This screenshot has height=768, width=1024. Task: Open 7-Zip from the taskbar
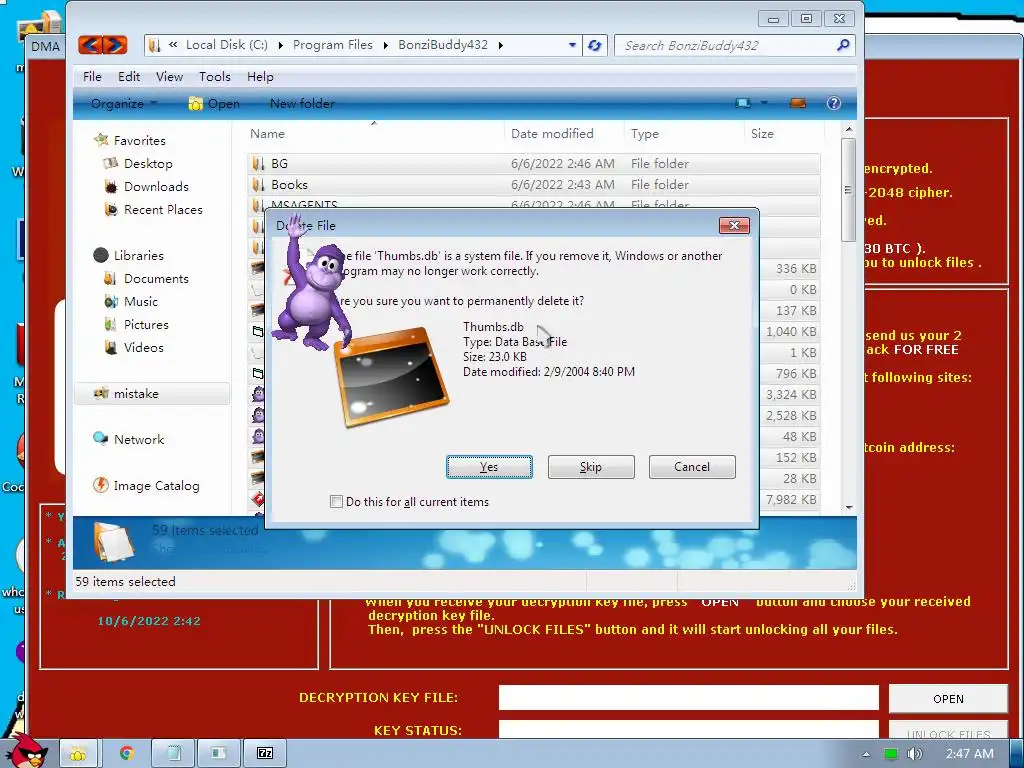point(265,753)
